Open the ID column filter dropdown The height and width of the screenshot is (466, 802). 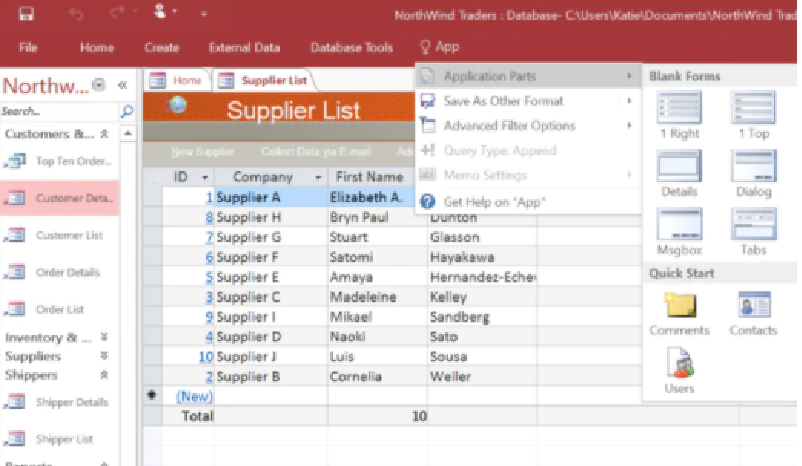point(205,177)
